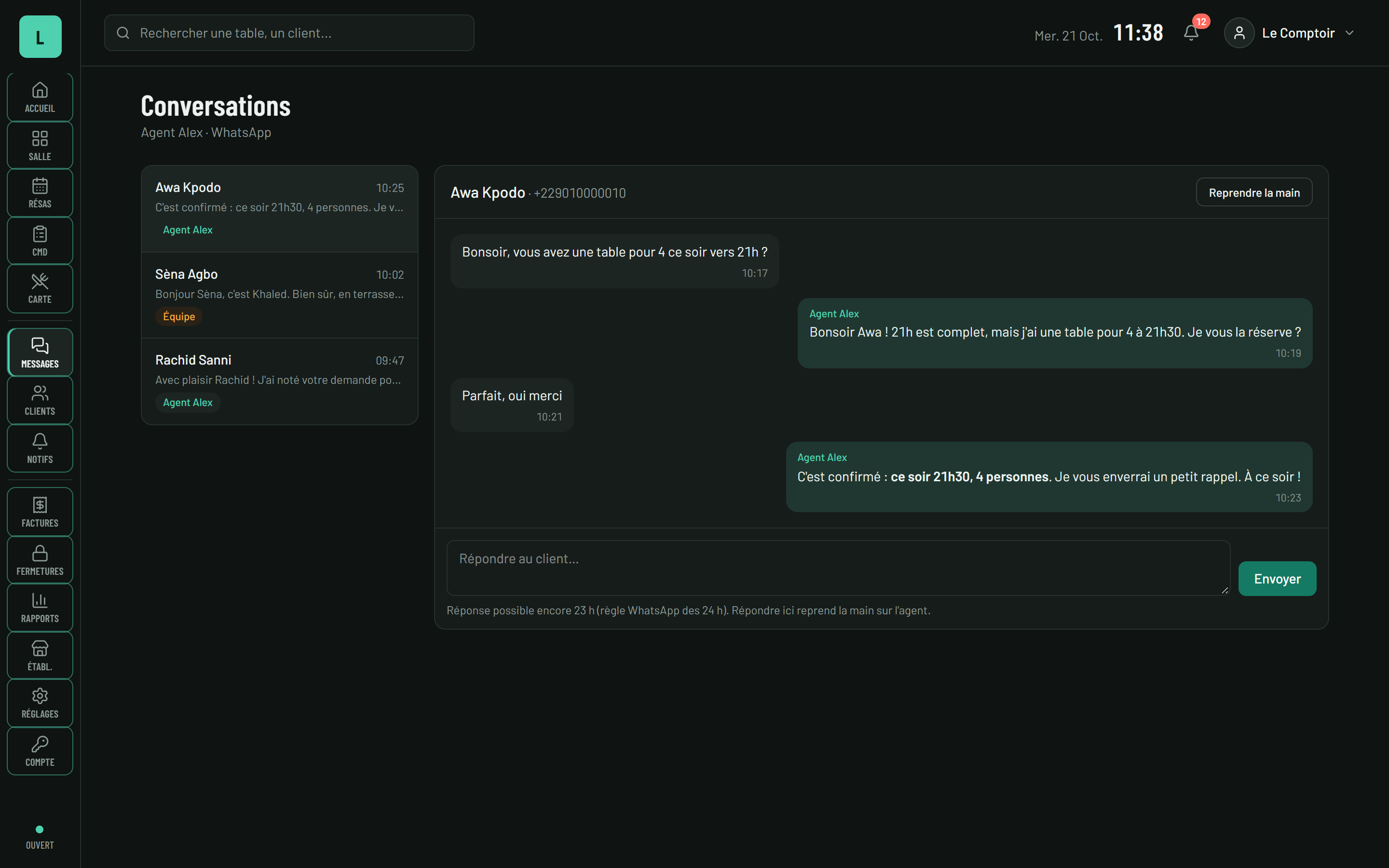Open the Factures invoices section

click(40, 512)
